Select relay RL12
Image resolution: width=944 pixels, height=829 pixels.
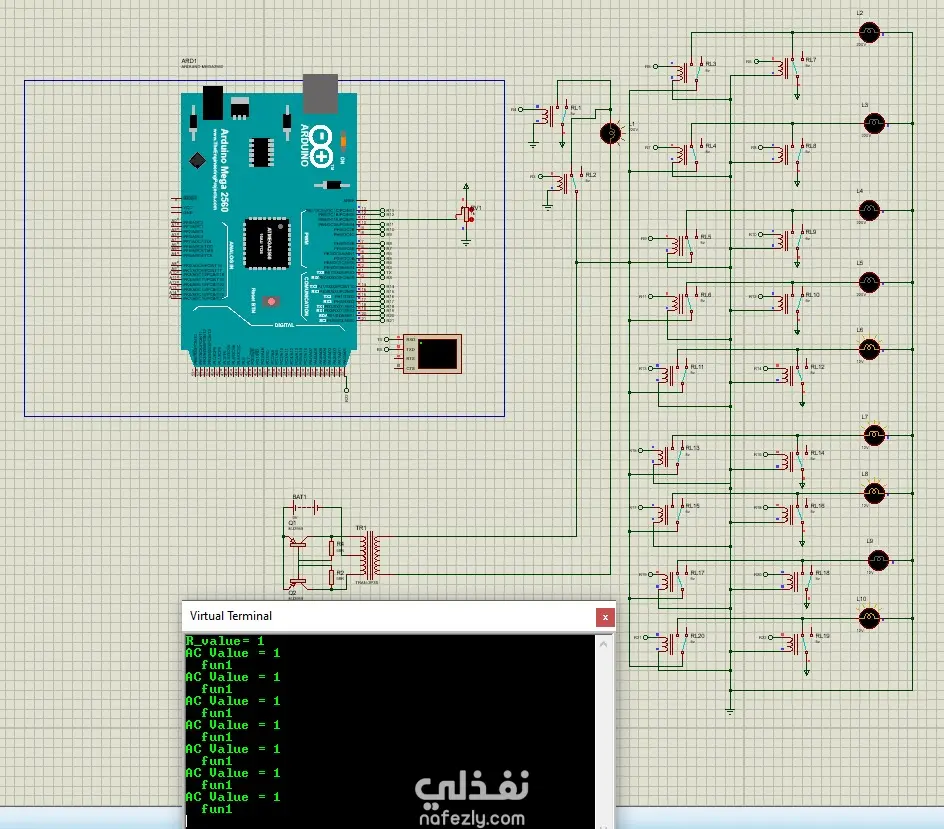[x=793, y=374]
